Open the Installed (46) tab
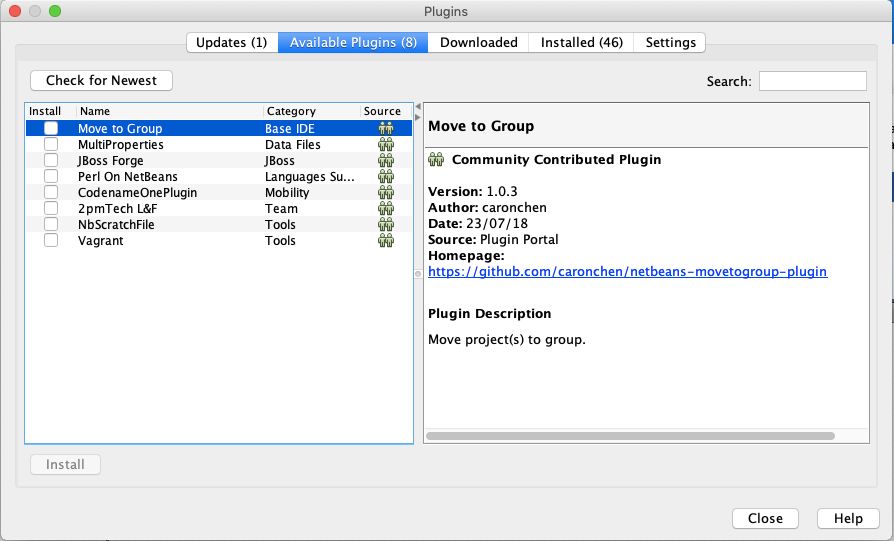 (582, 43)
